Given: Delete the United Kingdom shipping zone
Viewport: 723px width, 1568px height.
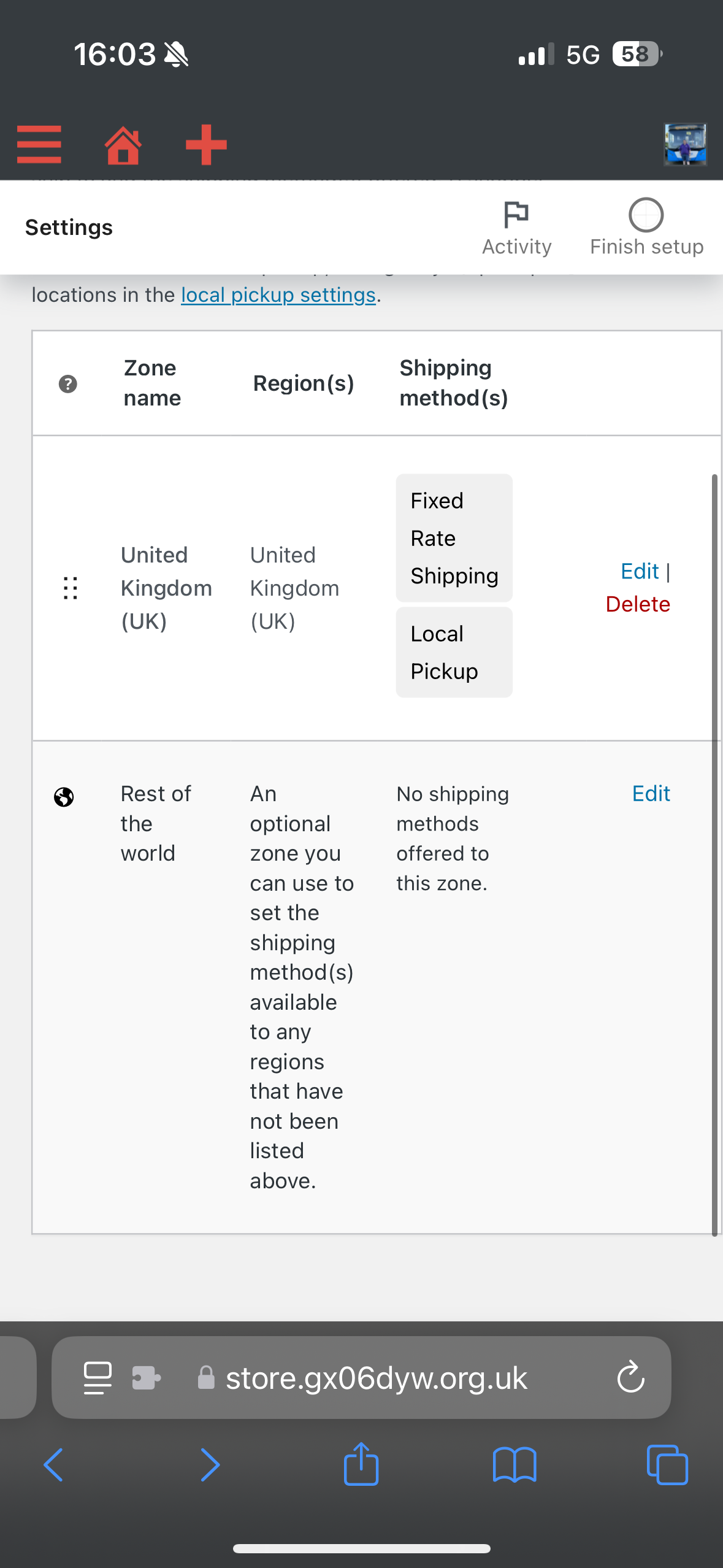Looking at the screenshot, I should click(638, 604).
